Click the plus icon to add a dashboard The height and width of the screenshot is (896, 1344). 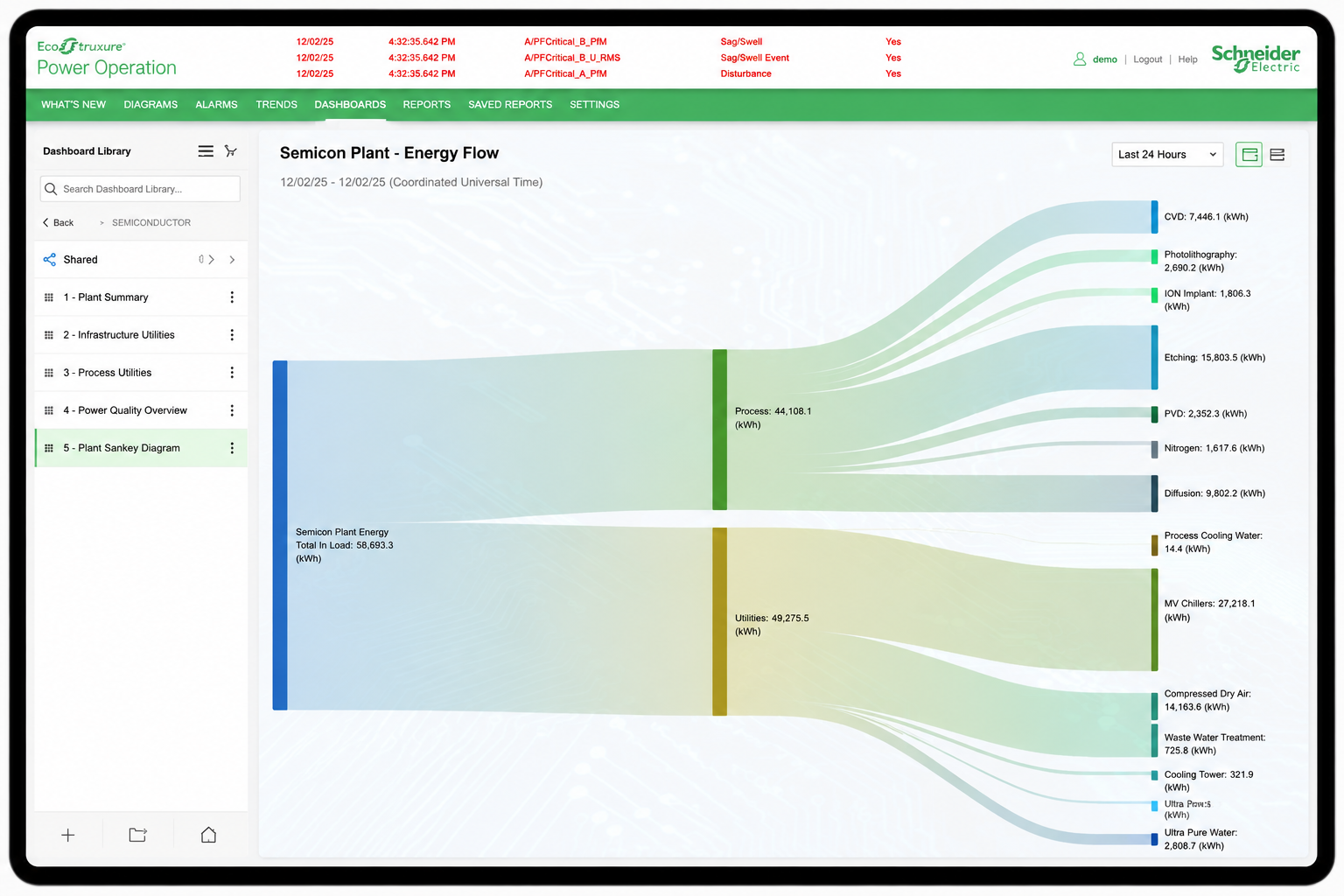(68, 835)
